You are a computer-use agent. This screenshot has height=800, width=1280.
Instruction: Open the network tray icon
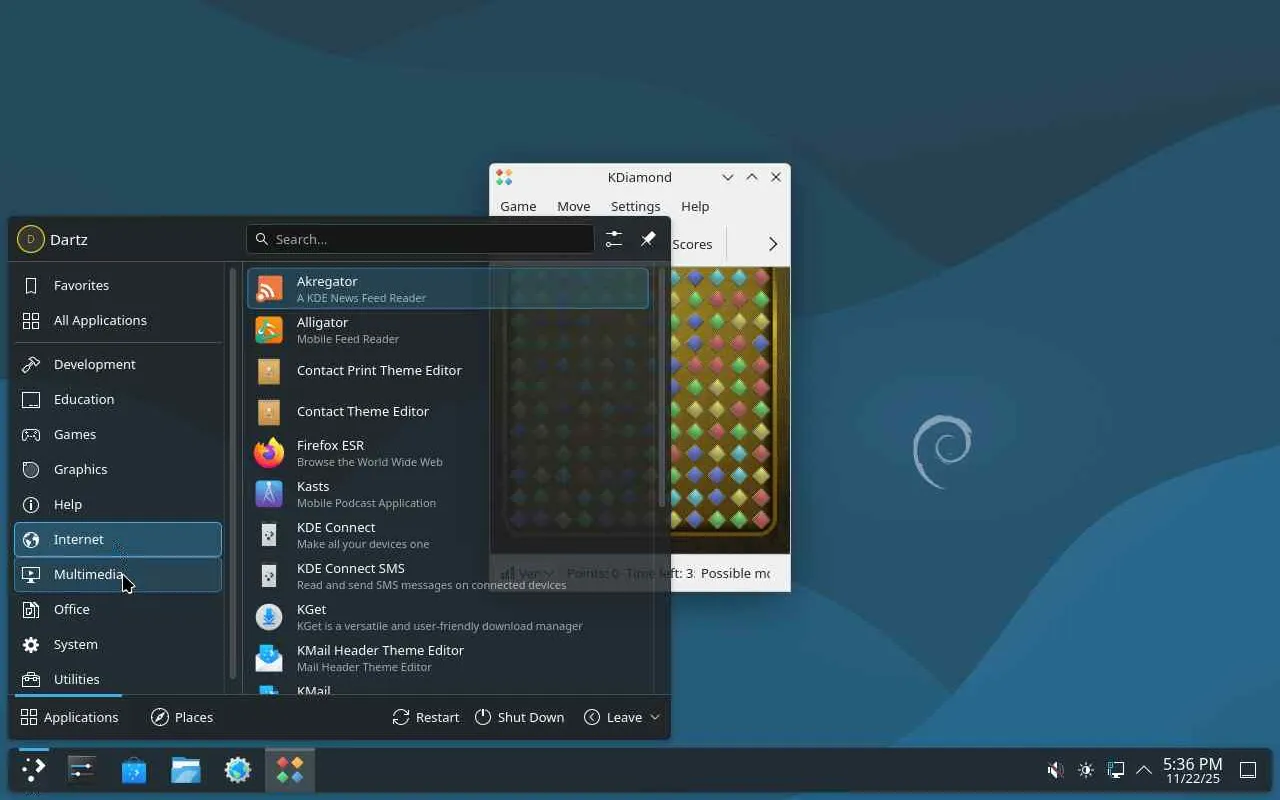tap(1115, 770)
